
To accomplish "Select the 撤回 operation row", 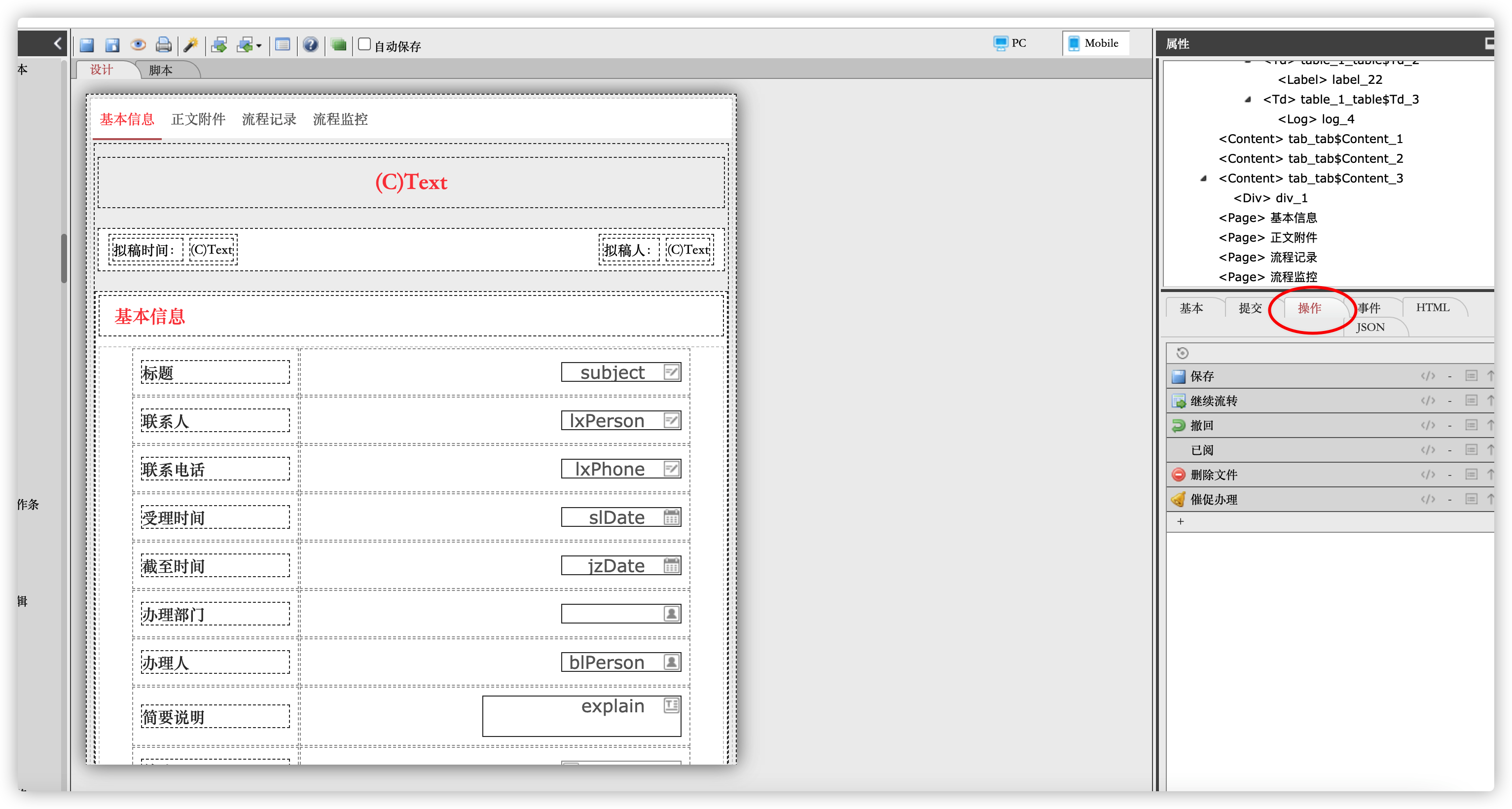I will pos(1330,426).
